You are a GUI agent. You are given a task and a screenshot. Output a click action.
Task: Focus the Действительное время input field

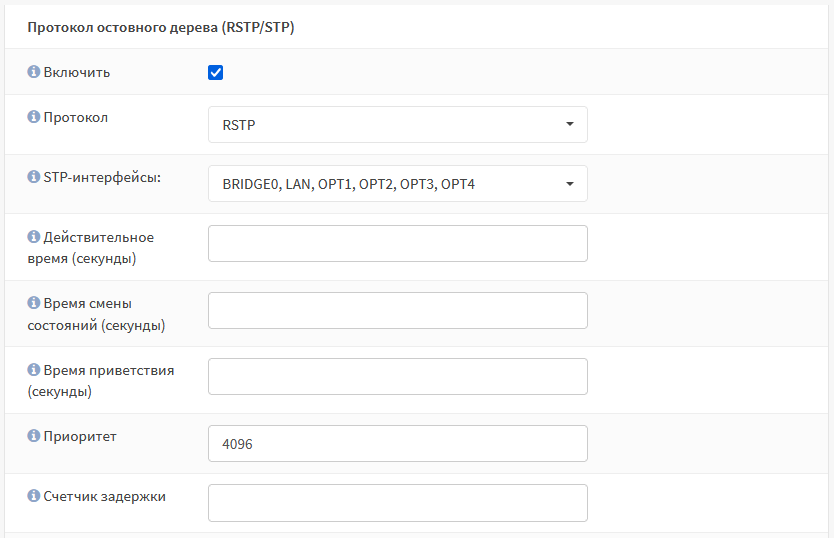(398, 243)
